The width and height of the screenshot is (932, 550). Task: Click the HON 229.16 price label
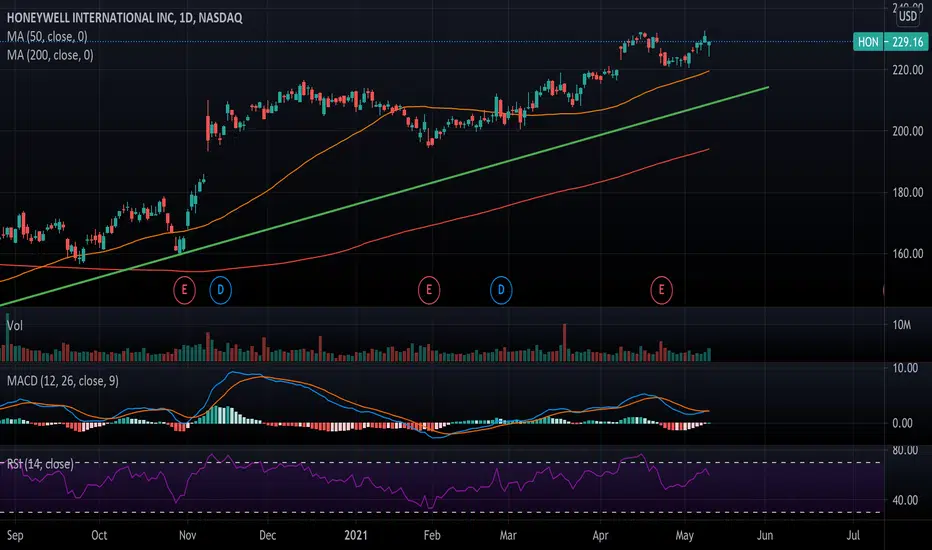pyautogui.click(x=890, y=42)
